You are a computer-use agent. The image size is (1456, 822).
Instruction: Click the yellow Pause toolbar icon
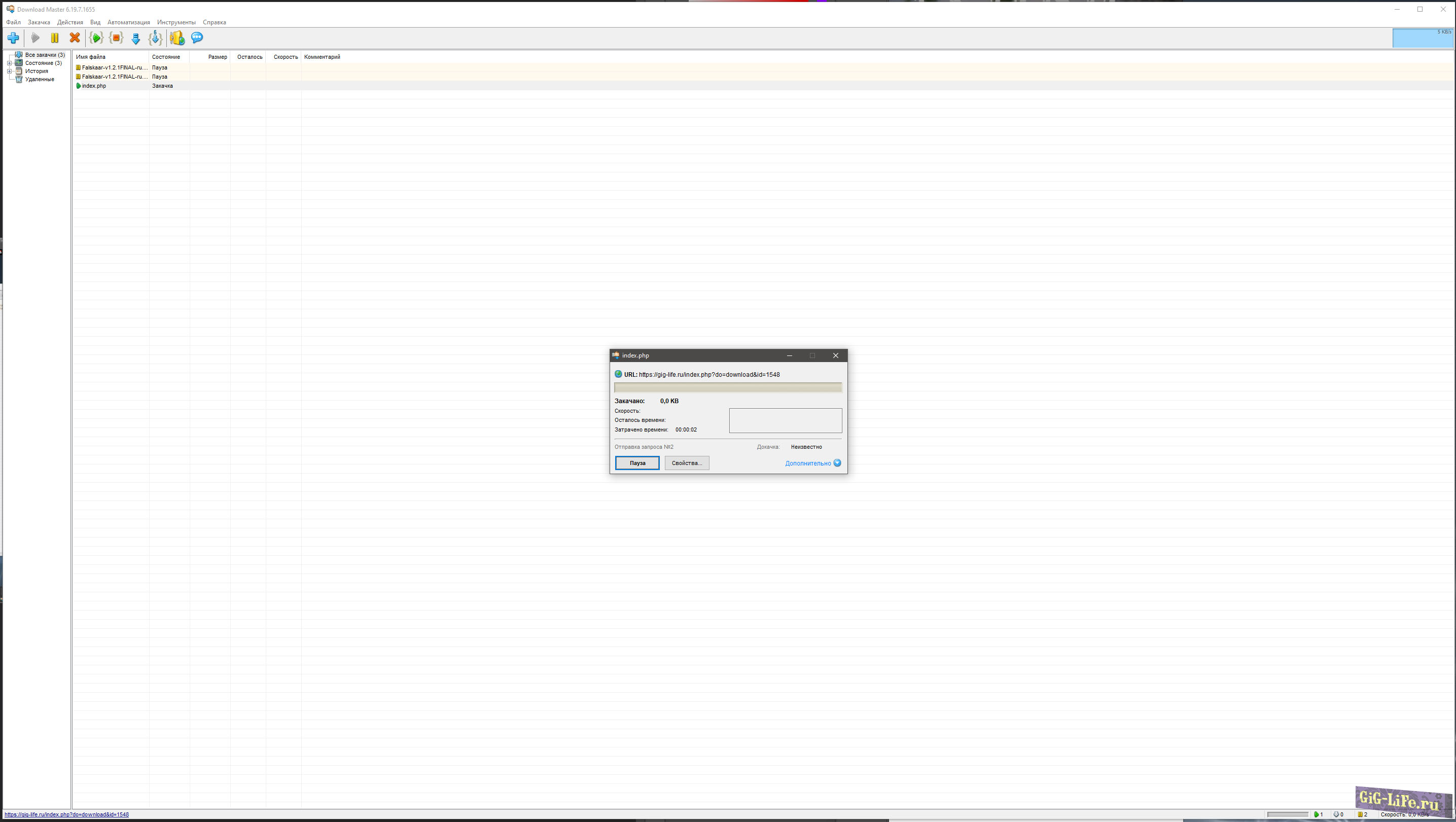55,38
